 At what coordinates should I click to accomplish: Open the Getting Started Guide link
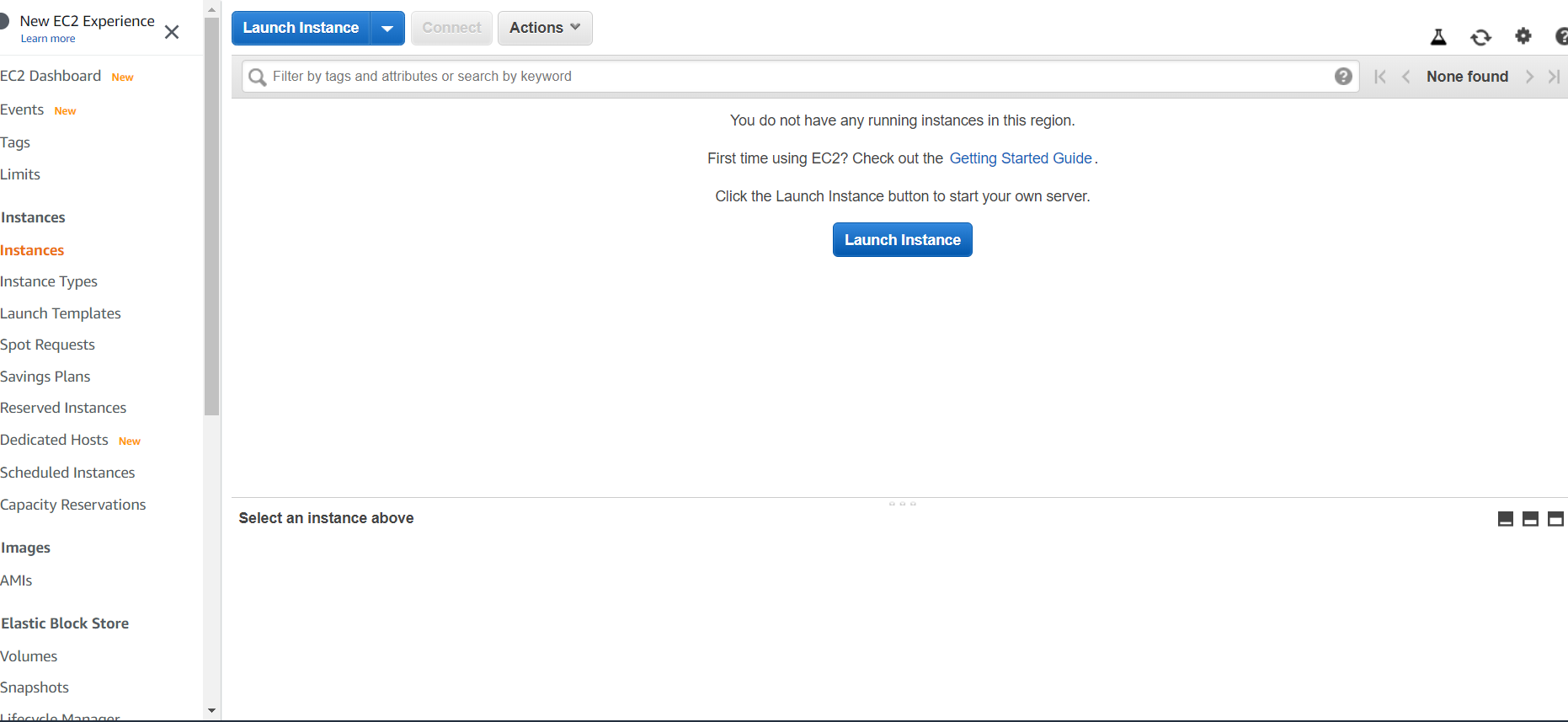point(1021,158)
